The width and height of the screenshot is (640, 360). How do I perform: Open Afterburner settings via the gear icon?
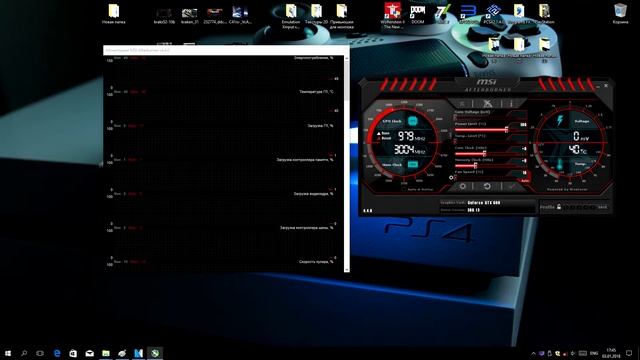point(462,186)
